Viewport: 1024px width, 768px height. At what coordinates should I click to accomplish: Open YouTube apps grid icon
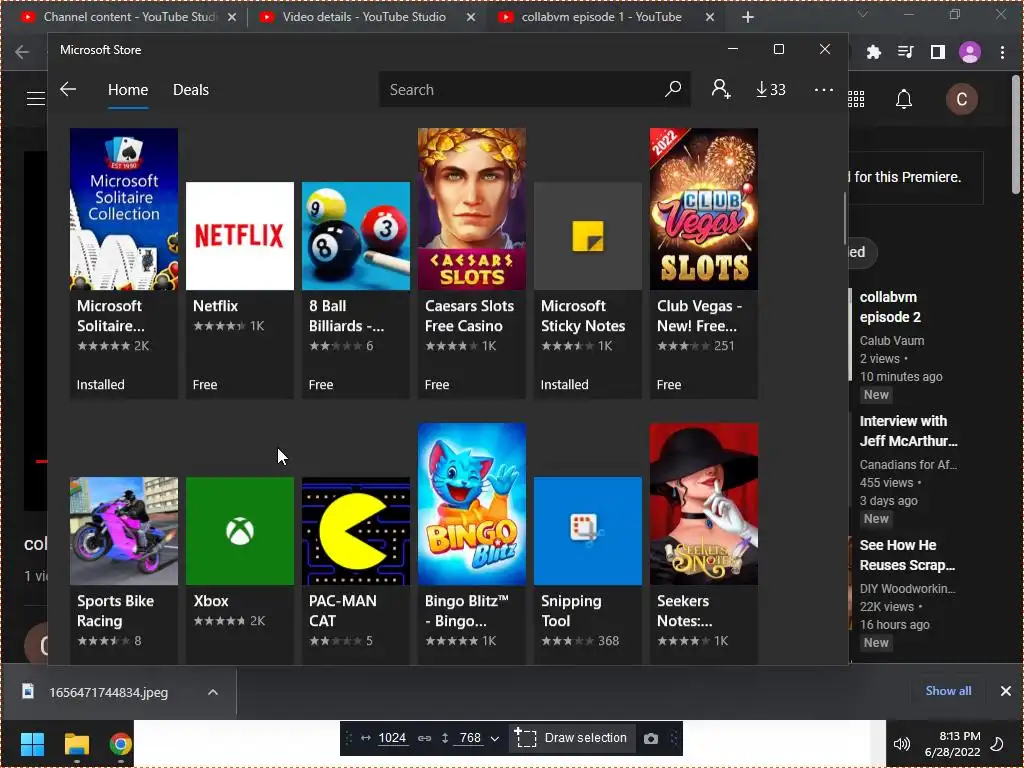coord(856,99)
